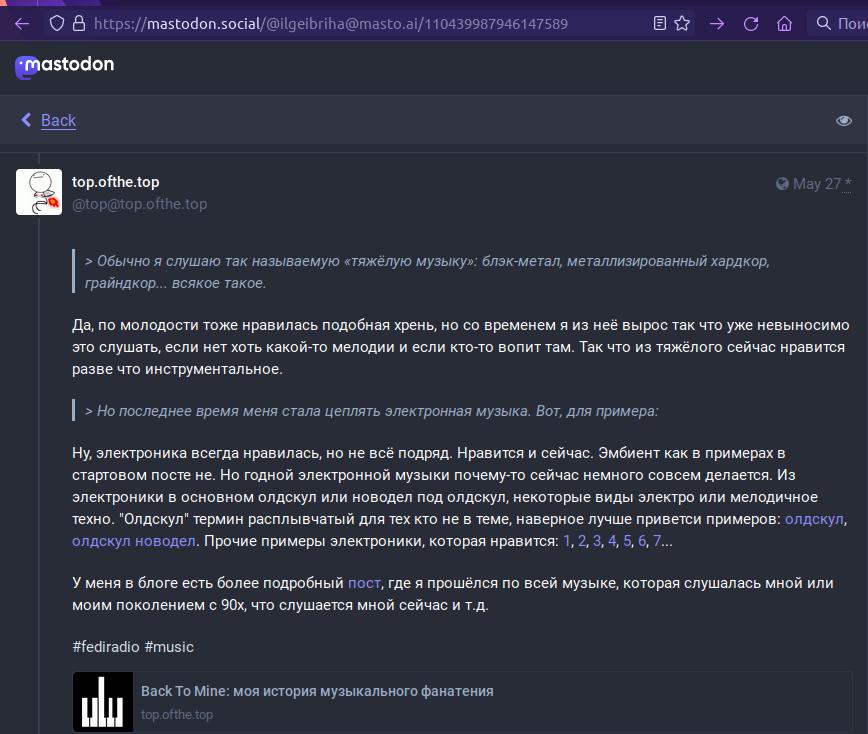The image size is (868, 734).
Task: Click the piano keys card thumbnail
Action: [103, 702]
